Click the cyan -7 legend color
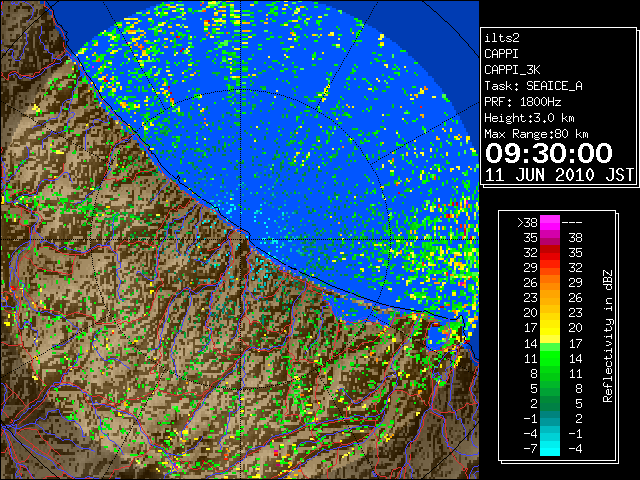Screen dimensions: 640x480 [x=550, y=449]
